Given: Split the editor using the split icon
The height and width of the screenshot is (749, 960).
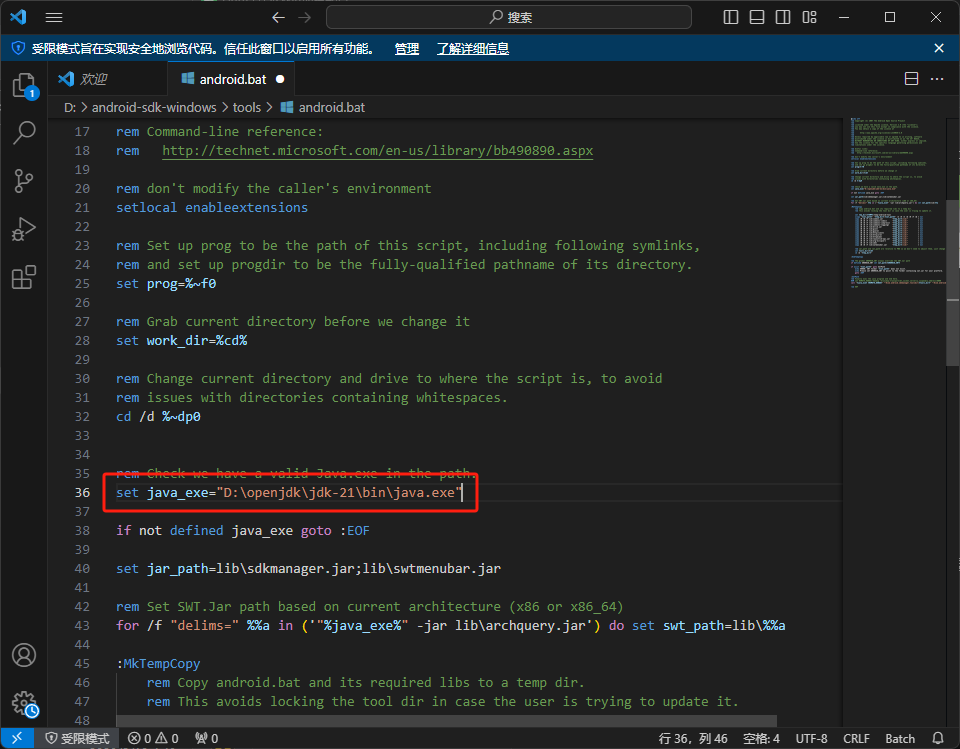Looking at the screenshot, I should pos(911,78).
